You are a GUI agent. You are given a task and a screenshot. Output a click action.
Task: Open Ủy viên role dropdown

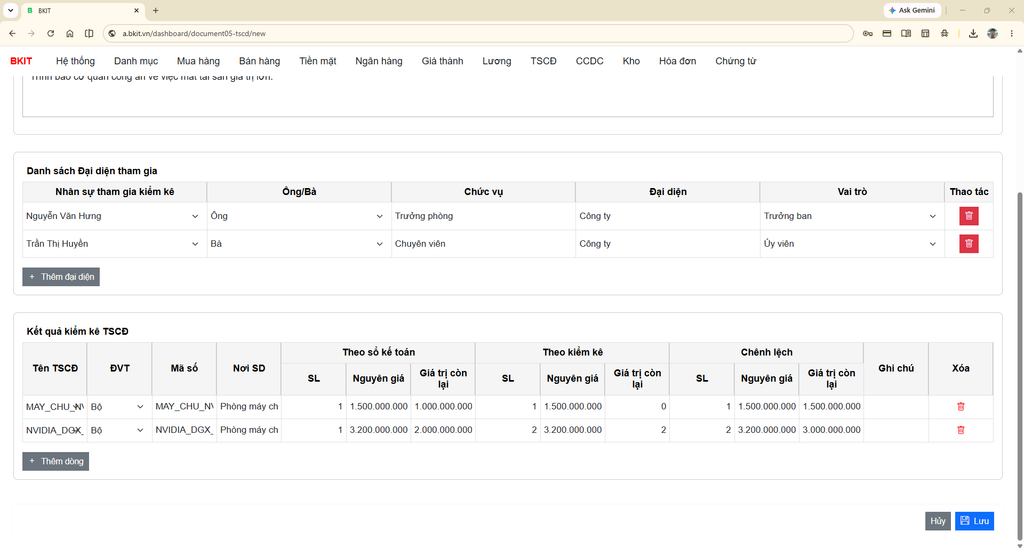coord(852,244)
